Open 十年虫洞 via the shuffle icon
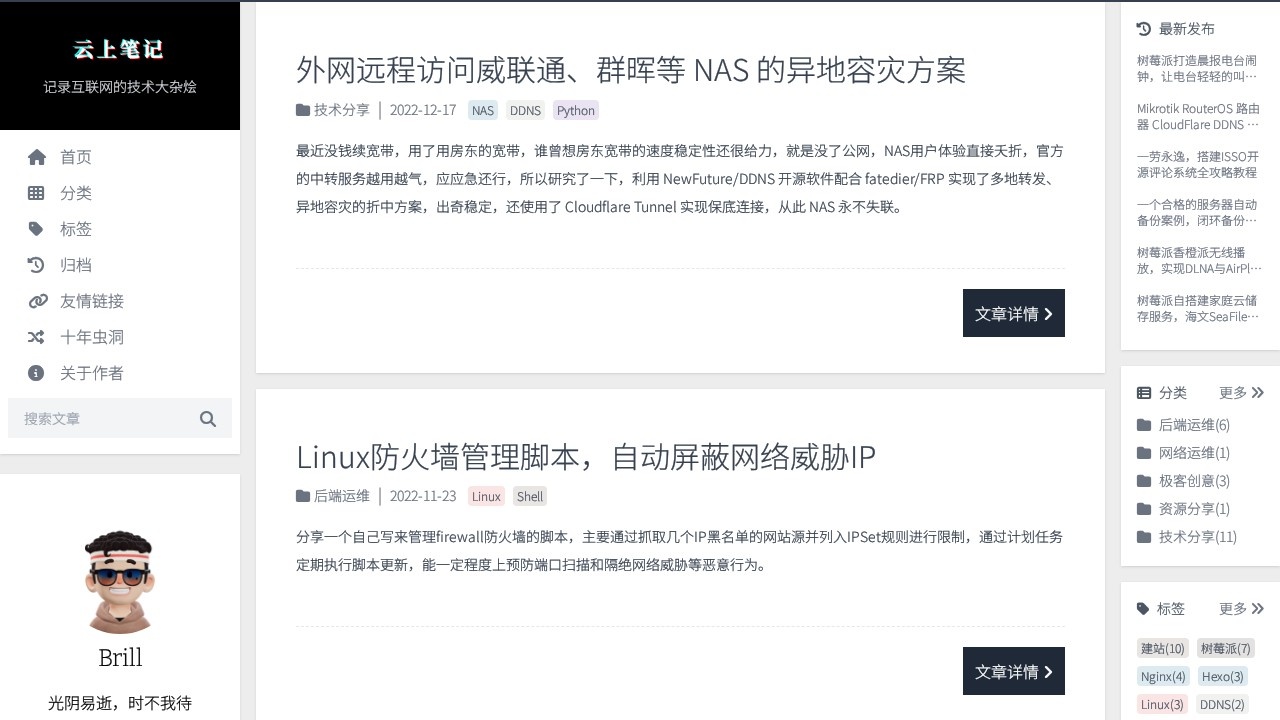The height and width of the screenshot is (720, 1280). 37,337
